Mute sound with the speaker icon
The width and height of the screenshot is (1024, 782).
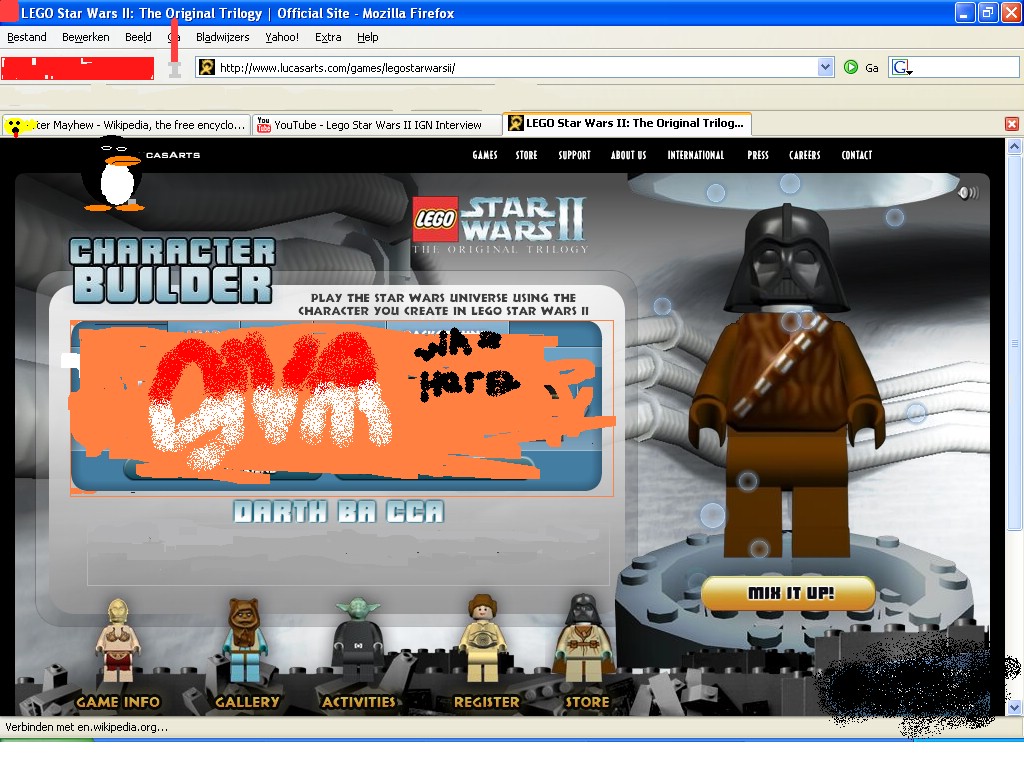966,191
